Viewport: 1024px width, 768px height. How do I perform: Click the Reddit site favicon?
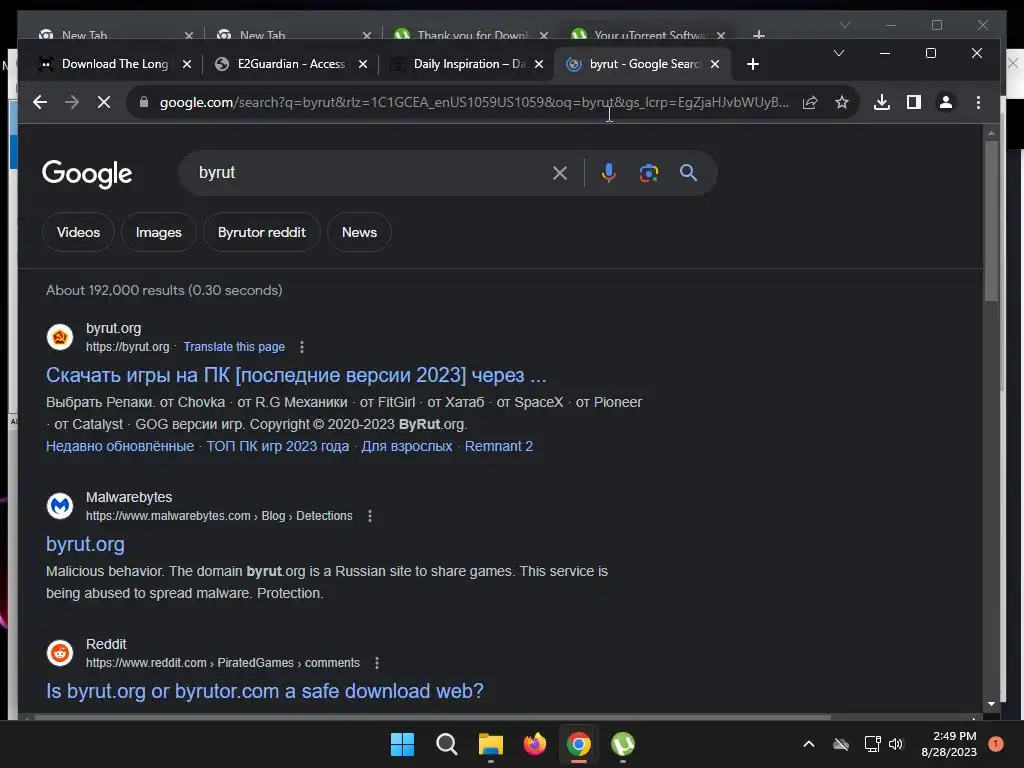(60, 653)
